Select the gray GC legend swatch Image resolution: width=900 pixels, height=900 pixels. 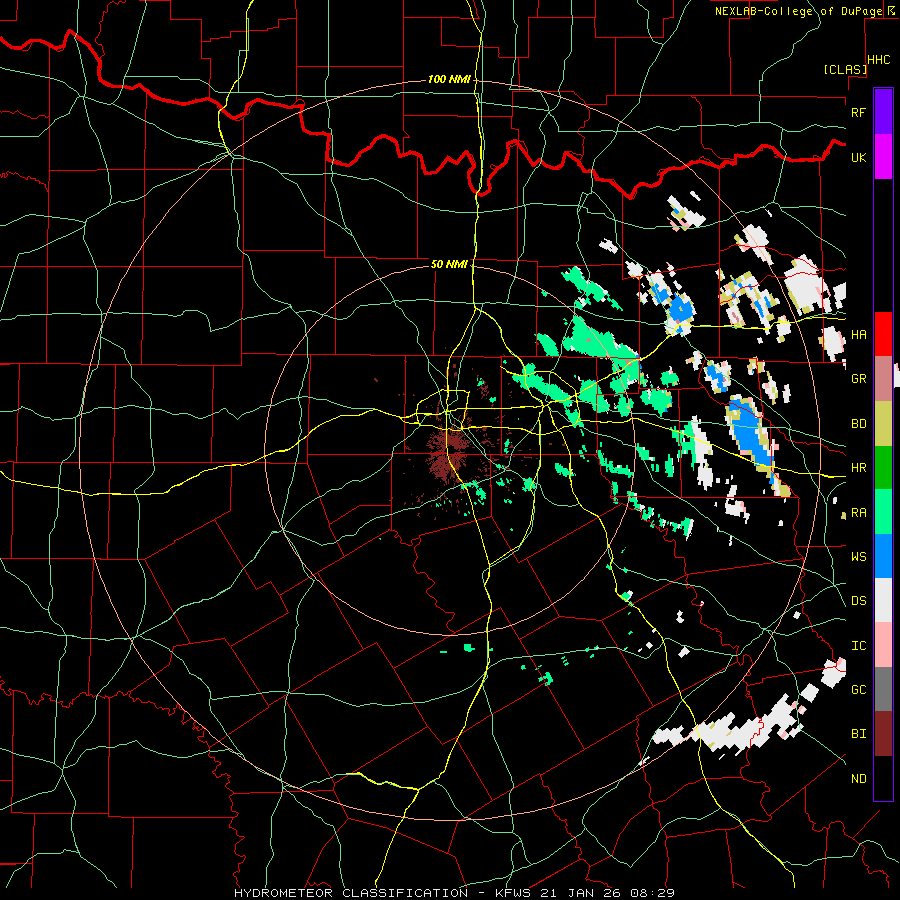tap(883, 689)
